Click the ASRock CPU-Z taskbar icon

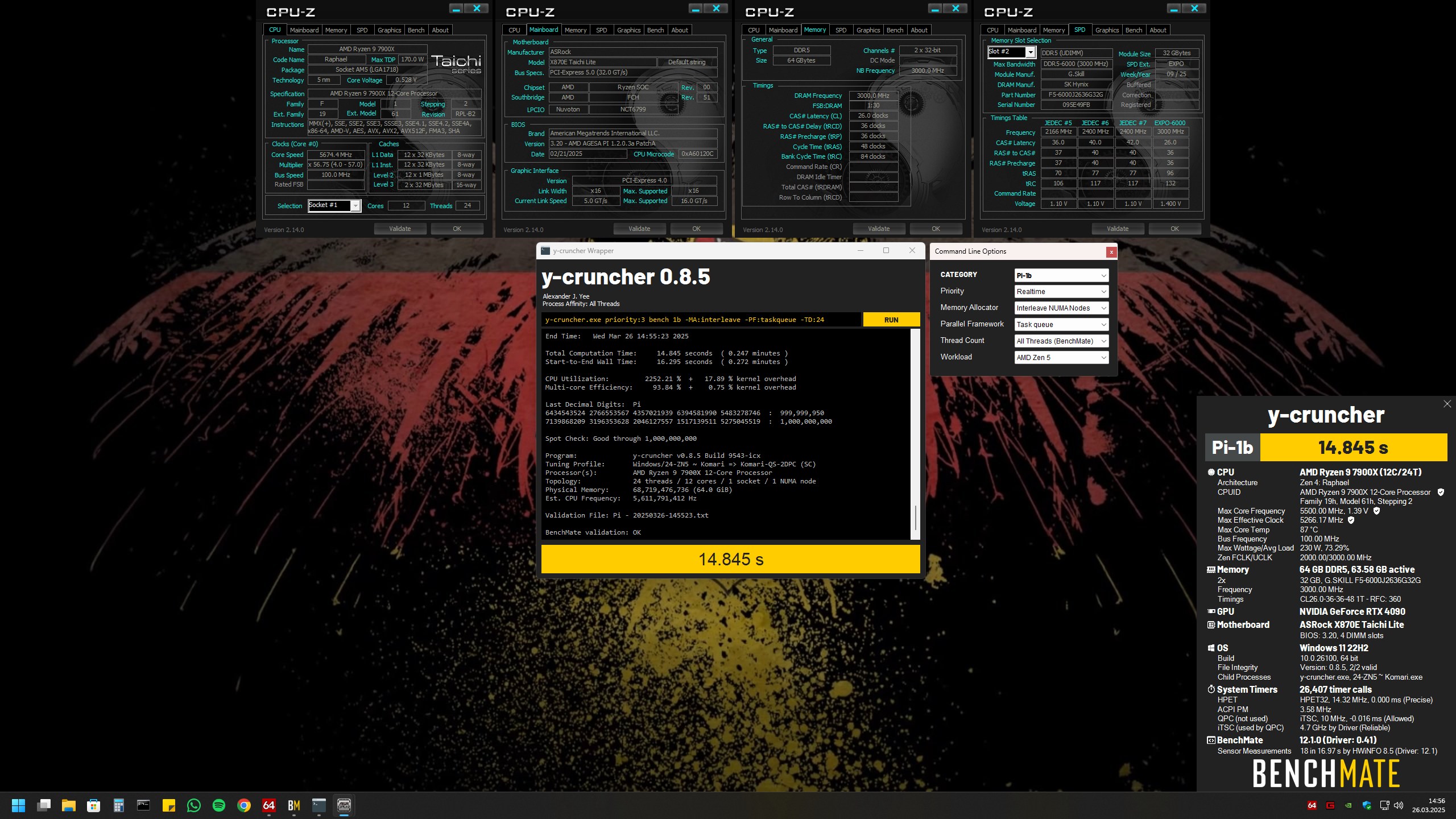[344, 805]
